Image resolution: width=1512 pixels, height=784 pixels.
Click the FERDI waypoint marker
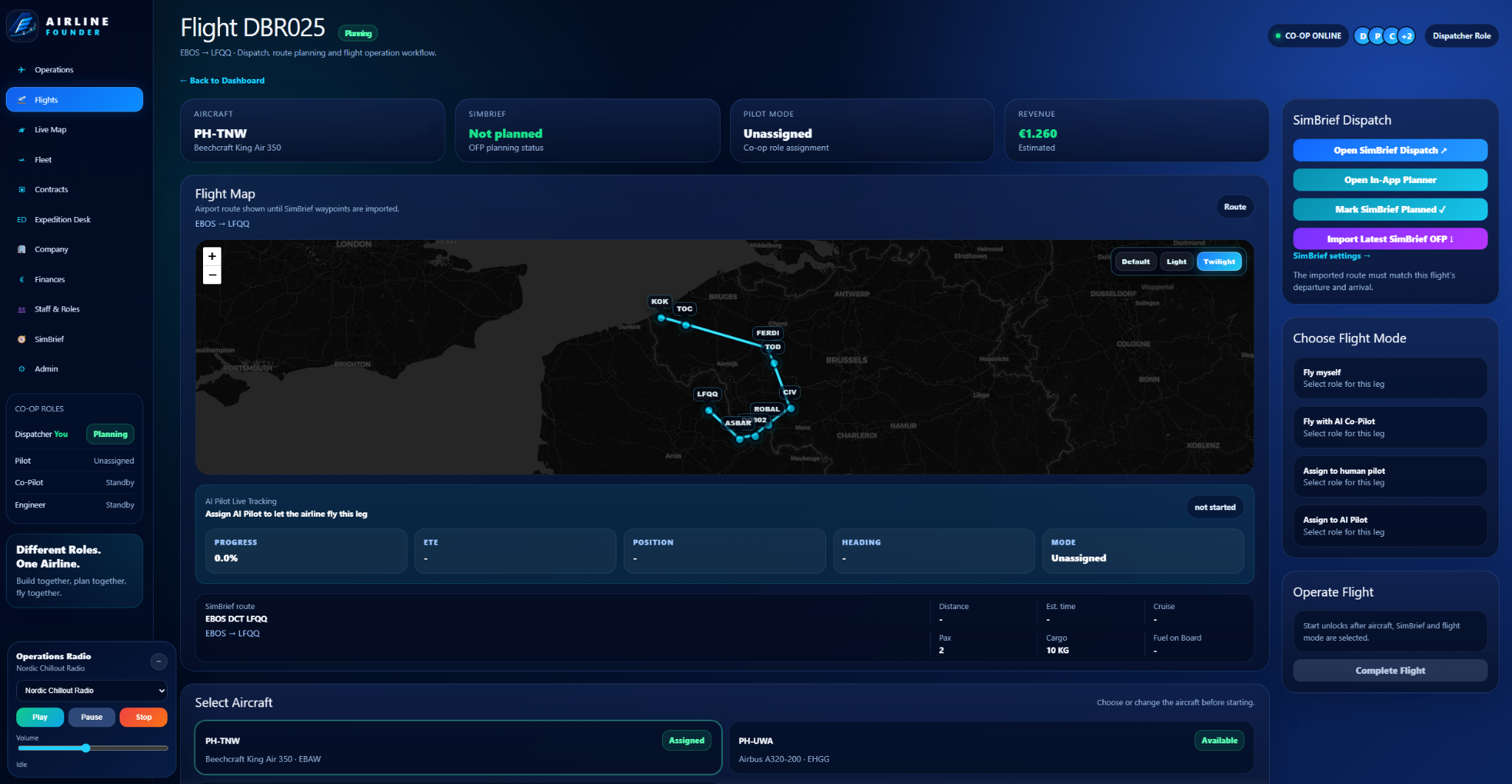coord(767,333)
